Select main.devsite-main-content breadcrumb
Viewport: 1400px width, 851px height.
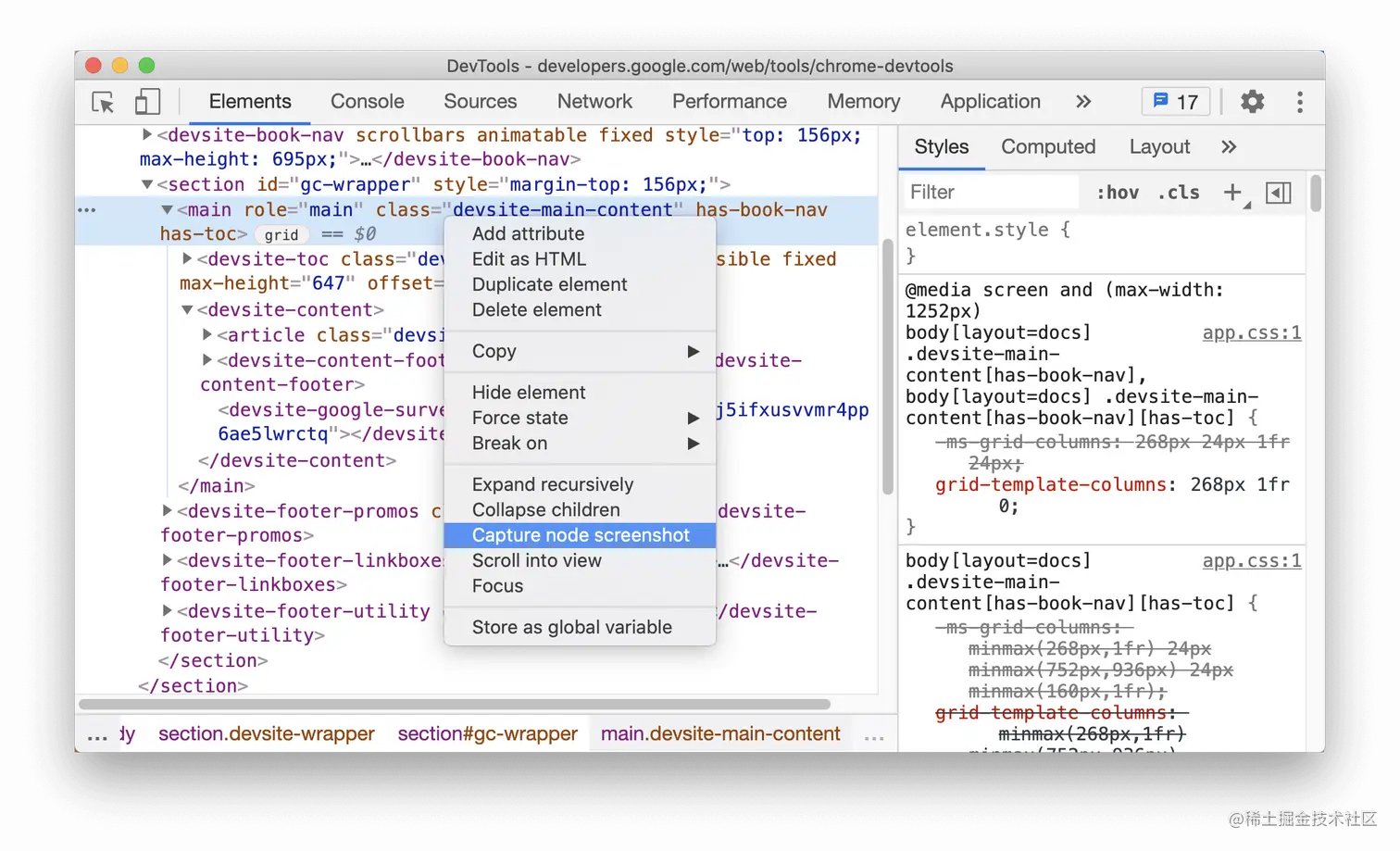click(720, 733)
